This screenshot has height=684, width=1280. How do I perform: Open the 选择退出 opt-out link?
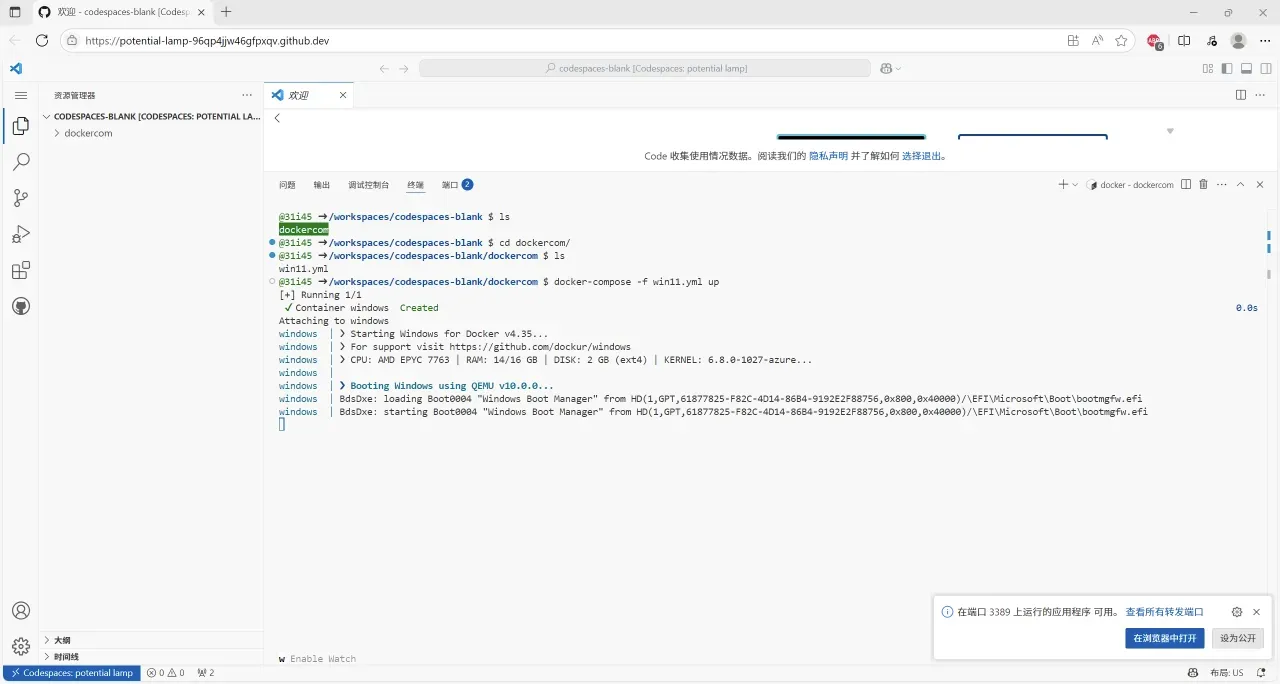click(x=921, y=156)
